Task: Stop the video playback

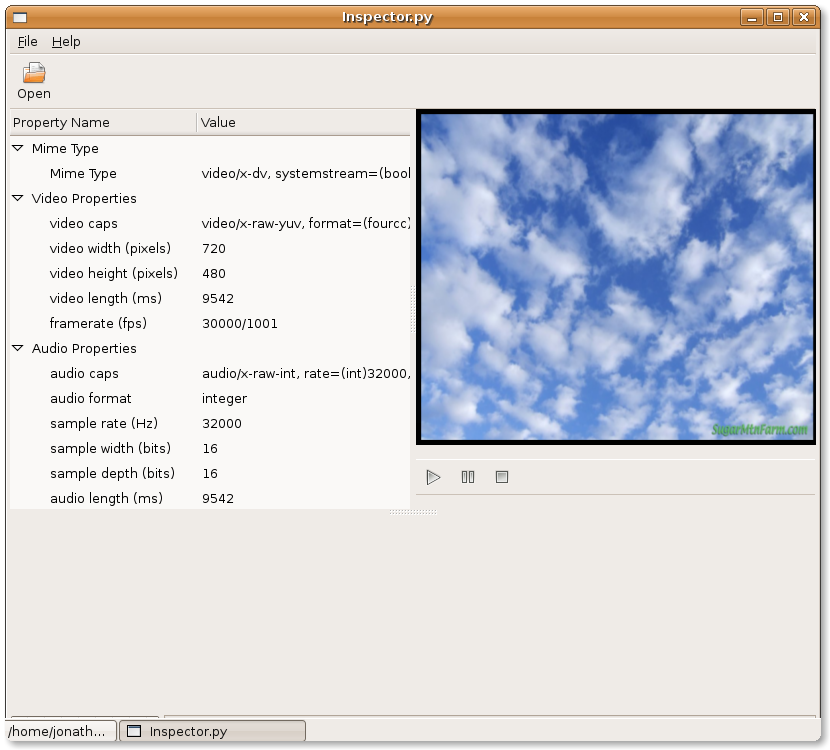Action: click(x=502, y=477)
